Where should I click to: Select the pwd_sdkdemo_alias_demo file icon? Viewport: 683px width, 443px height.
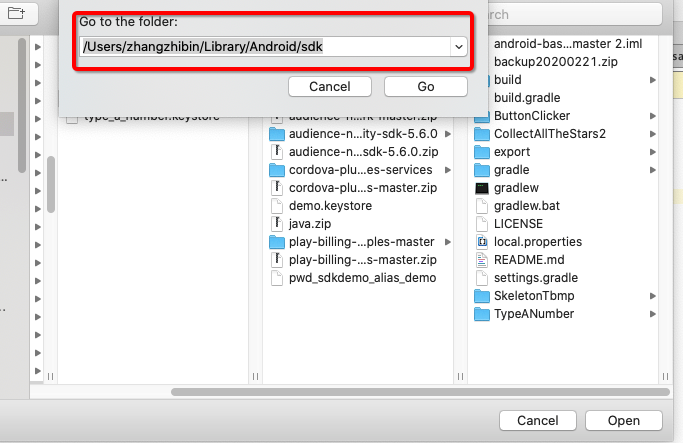pyautogui.click(x=277, y=278)
